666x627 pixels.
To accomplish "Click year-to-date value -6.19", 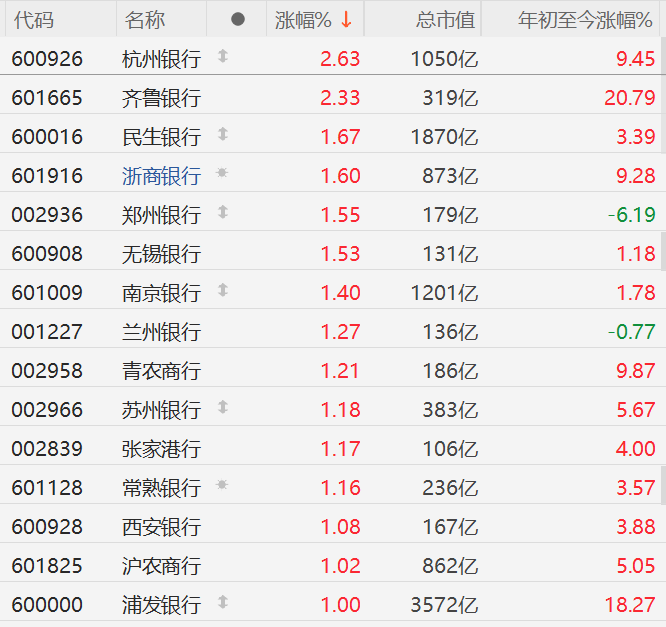I will coord(632,215).
